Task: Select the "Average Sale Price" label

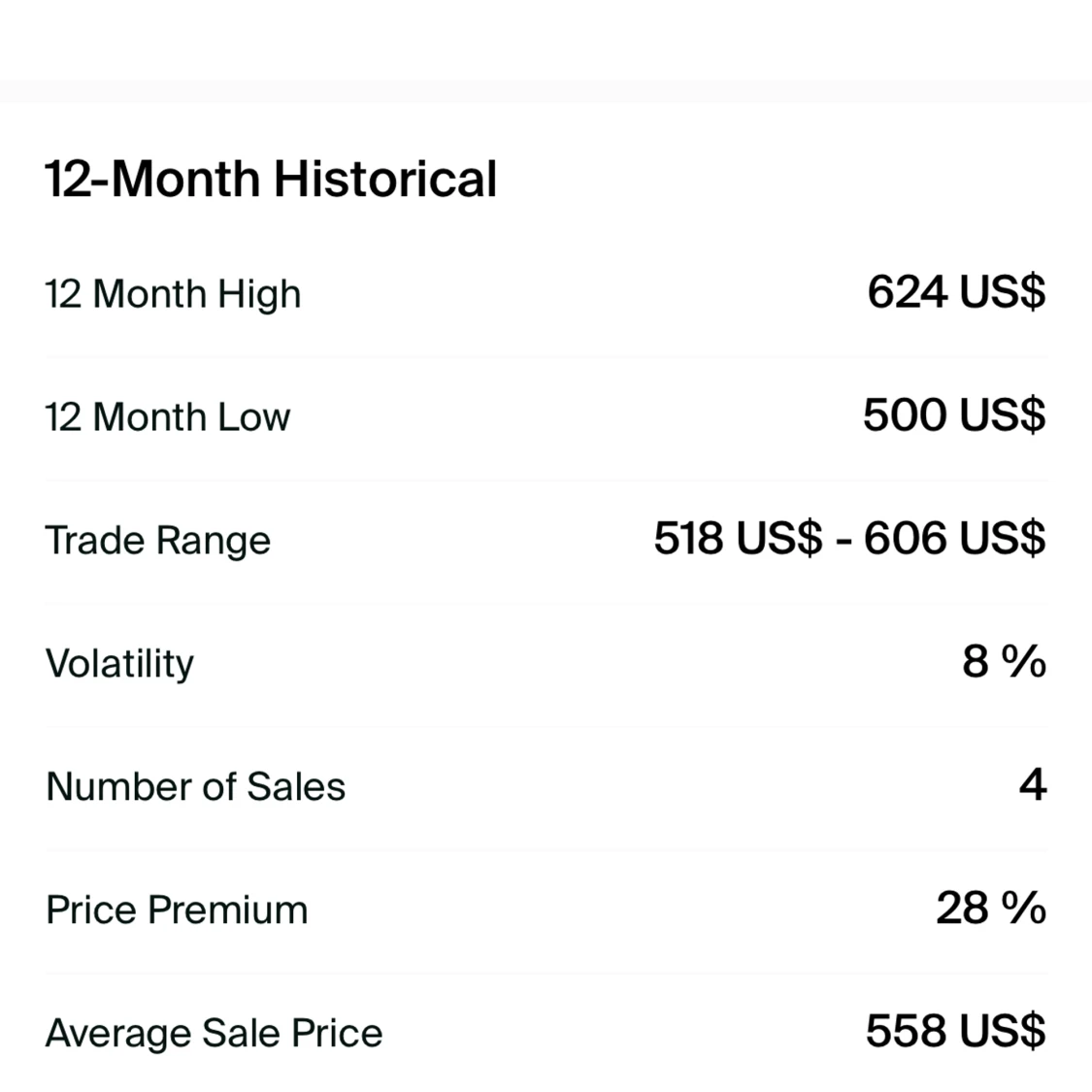Action: 214,1033
